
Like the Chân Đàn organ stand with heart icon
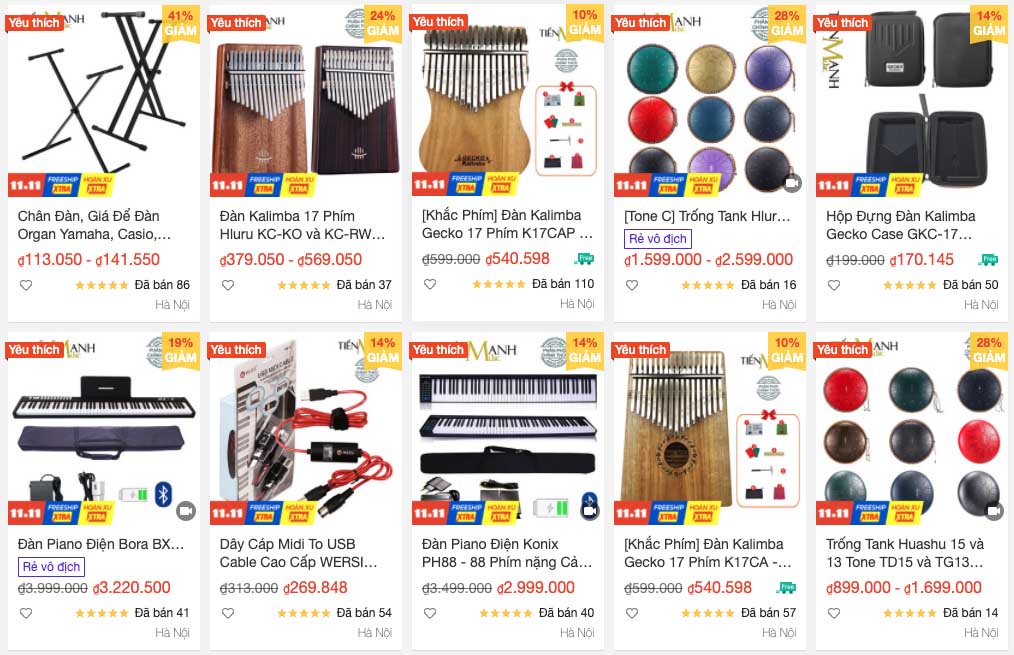point(26,285)
